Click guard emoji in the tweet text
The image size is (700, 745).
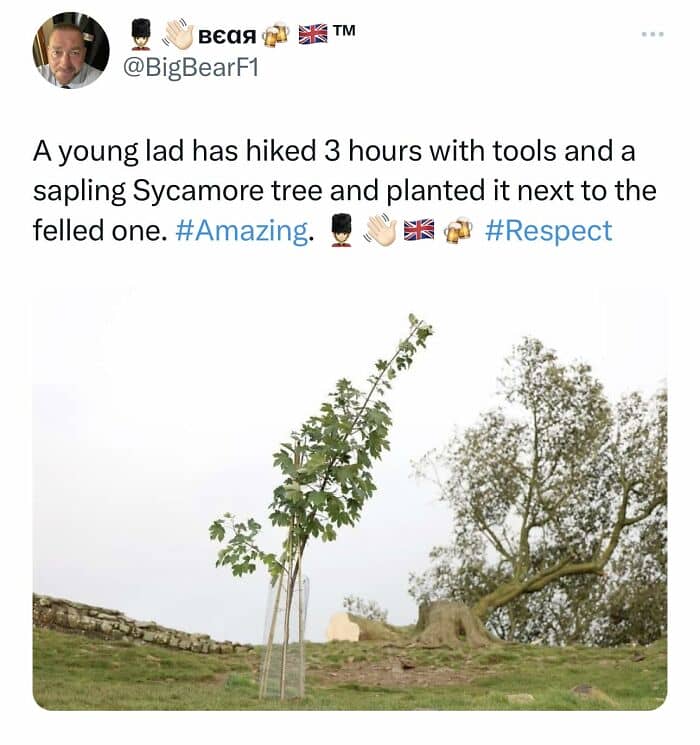tap(341, 231)
